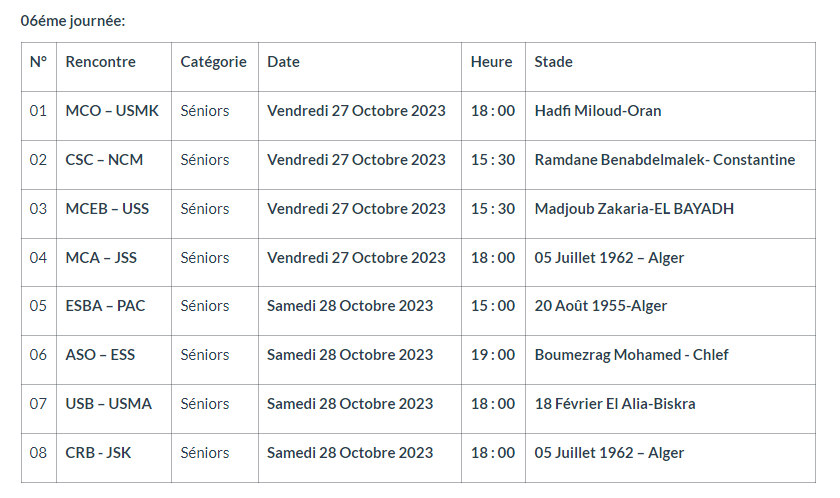Click the Rencontre column header

100,62
